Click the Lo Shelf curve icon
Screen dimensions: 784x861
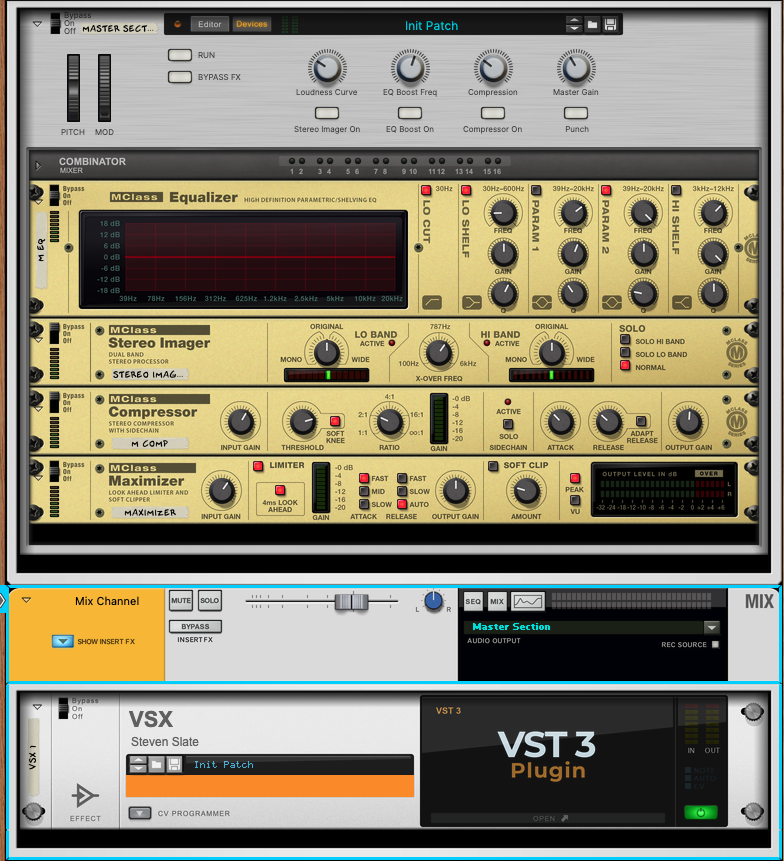tap(472, 303)
